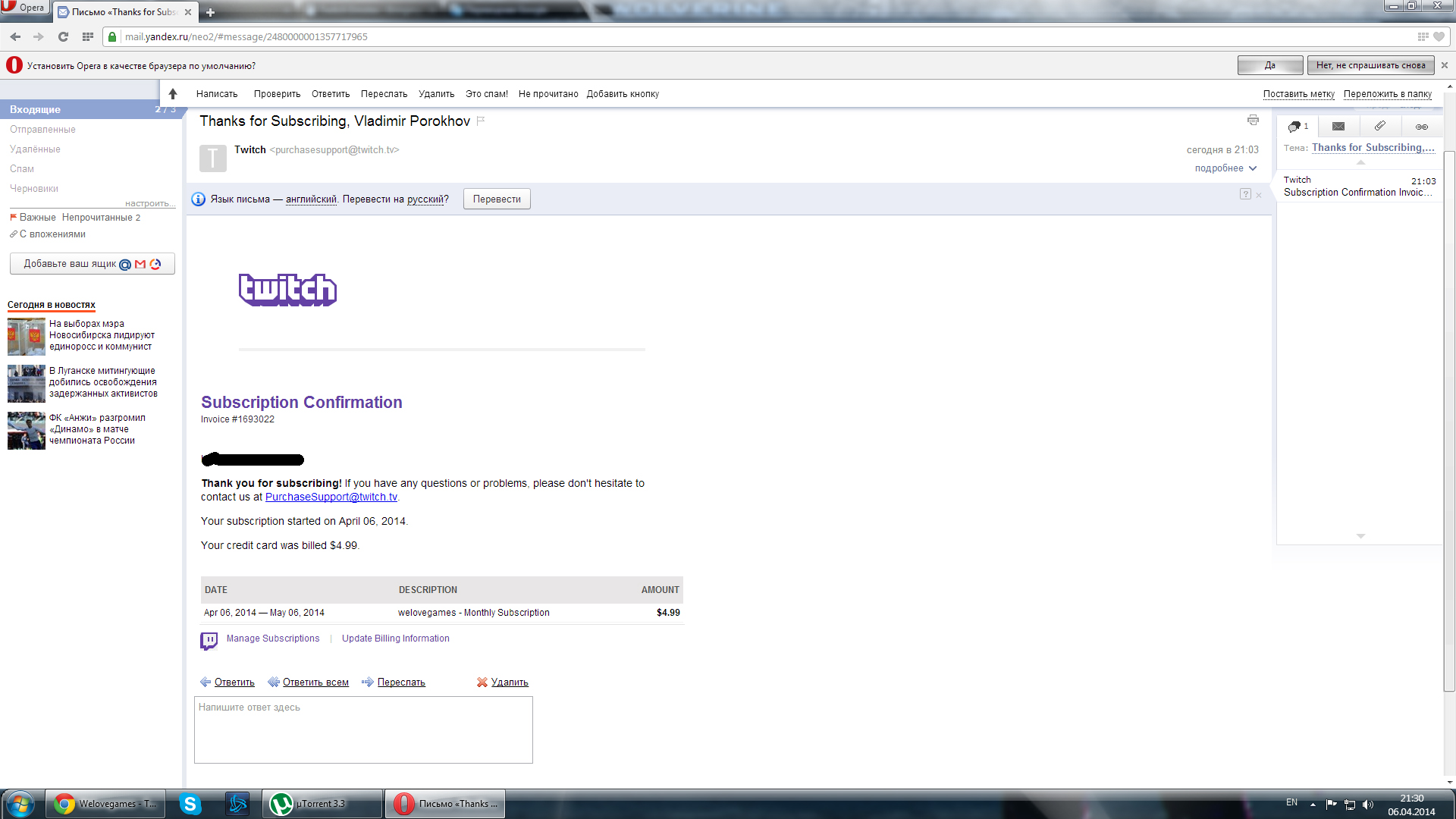Click the Twitch glitch icon beside Manage Subscriptions
Viewport: 1456px width, 819px height.
pos(209,641)
